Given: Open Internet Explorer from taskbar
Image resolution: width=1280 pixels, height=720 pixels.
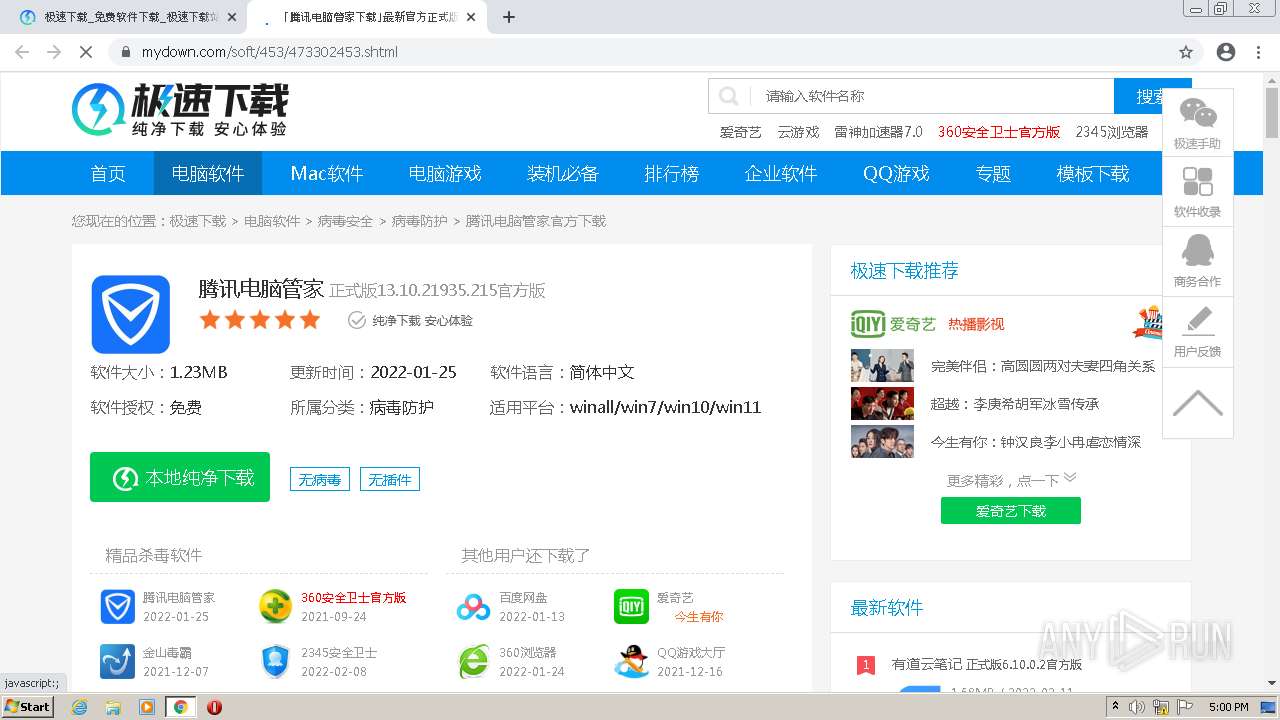Looking at the screenshot, I should click(x=80, y=707).
